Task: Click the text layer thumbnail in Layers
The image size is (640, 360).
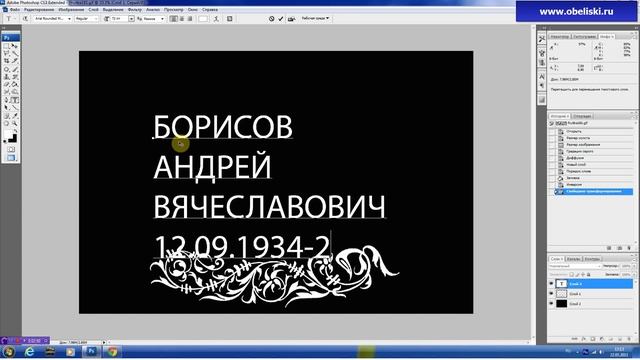Action: [562, 283]
